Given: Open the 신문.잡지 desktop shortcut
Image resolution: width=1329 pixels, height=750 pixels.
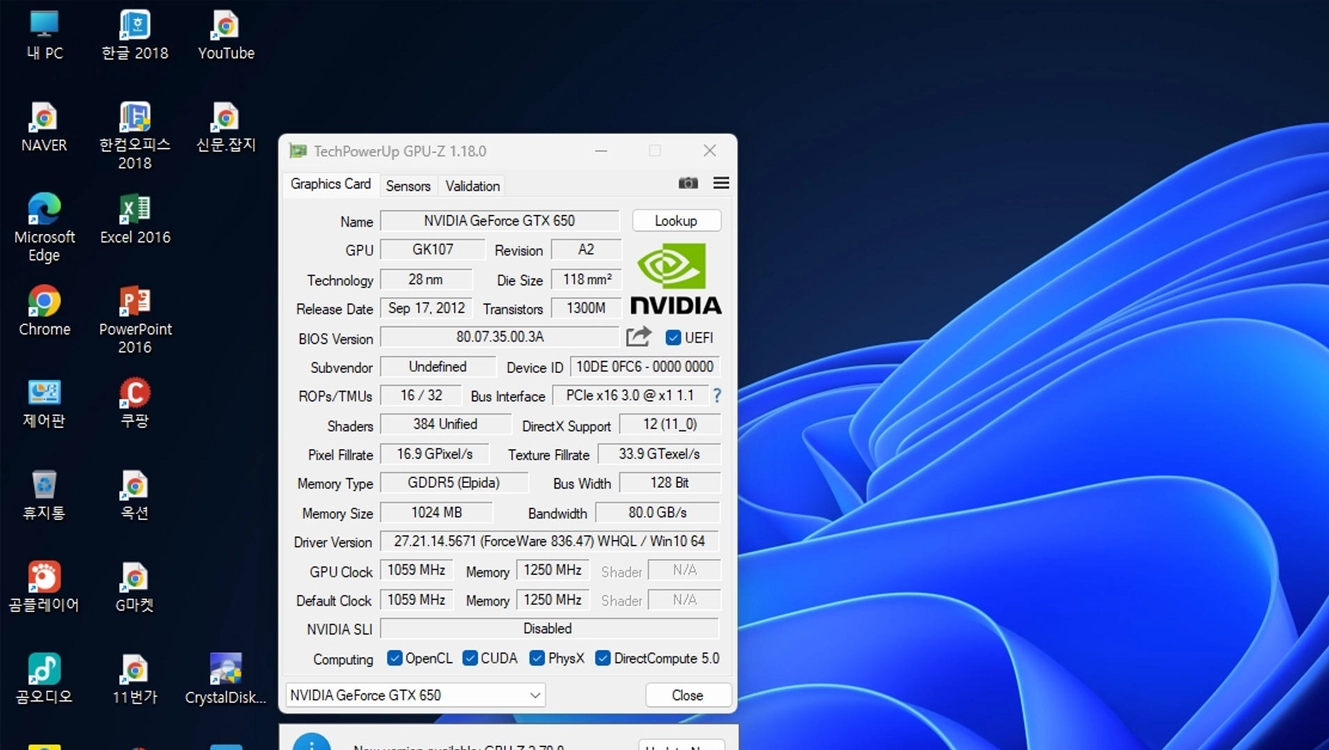Looking at the screenshot, I should pos(226,127).
